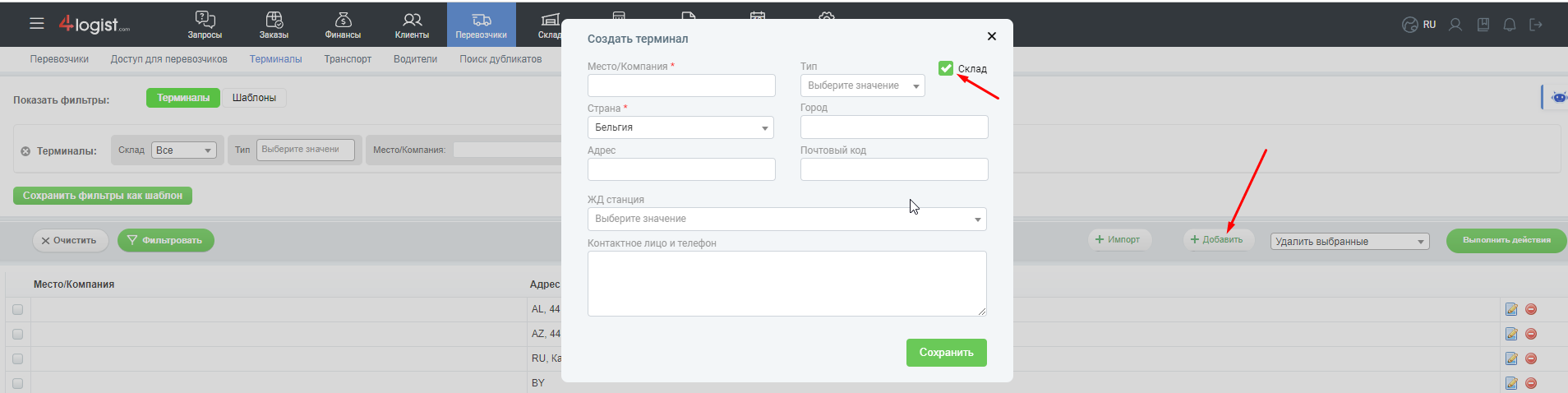Toggle the Терминалы filter button
This screenshot has height=393, width=1568.
[183, 98]
